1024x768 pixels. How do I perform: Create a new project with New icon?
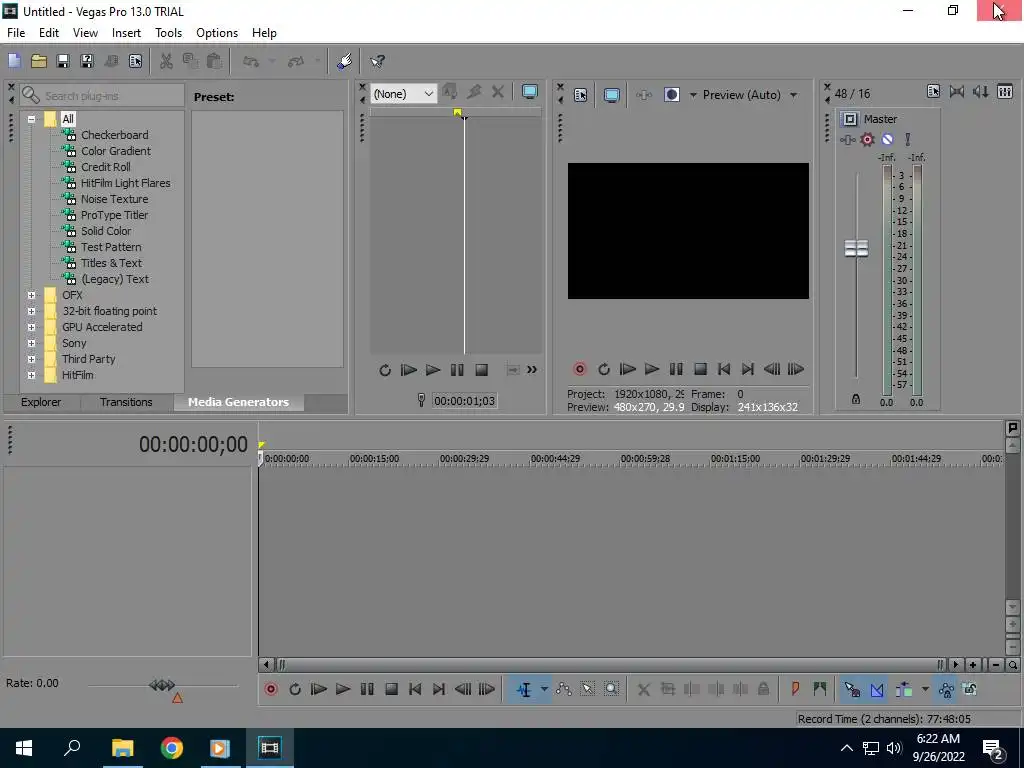[x=14, y=61]
